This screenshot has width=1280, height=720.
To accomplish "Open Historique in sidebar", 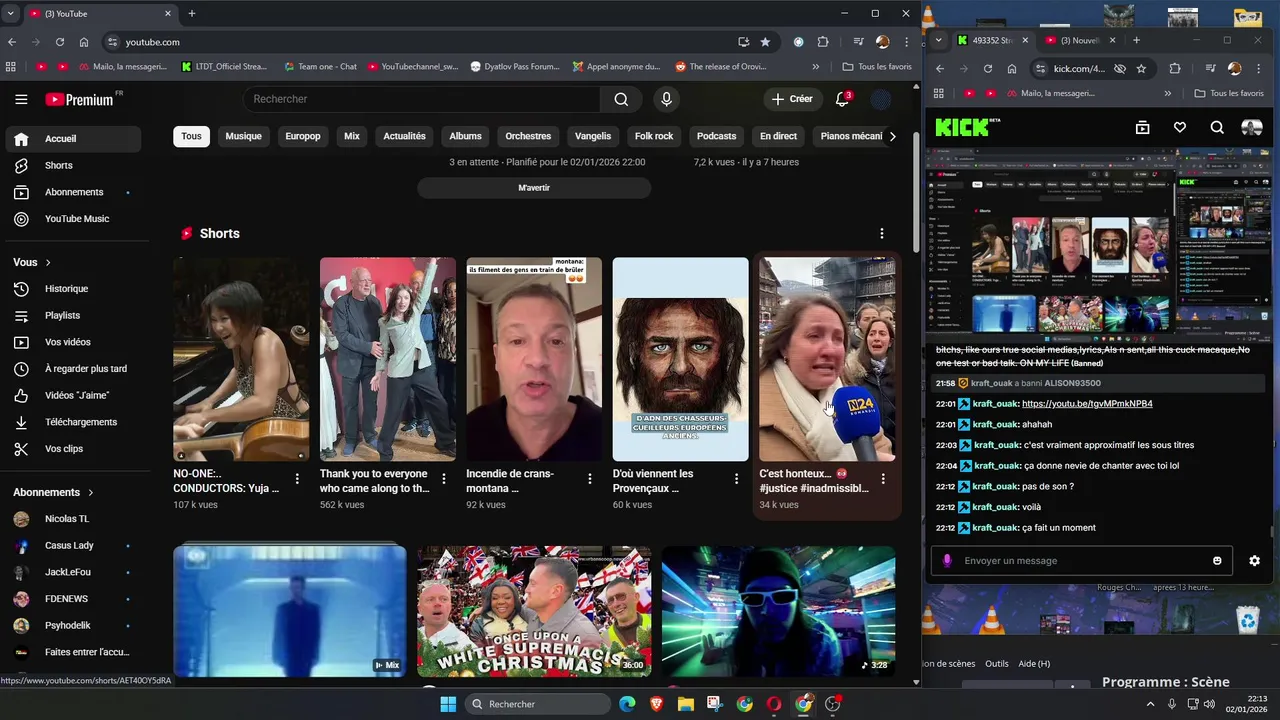I will [72, 289].
